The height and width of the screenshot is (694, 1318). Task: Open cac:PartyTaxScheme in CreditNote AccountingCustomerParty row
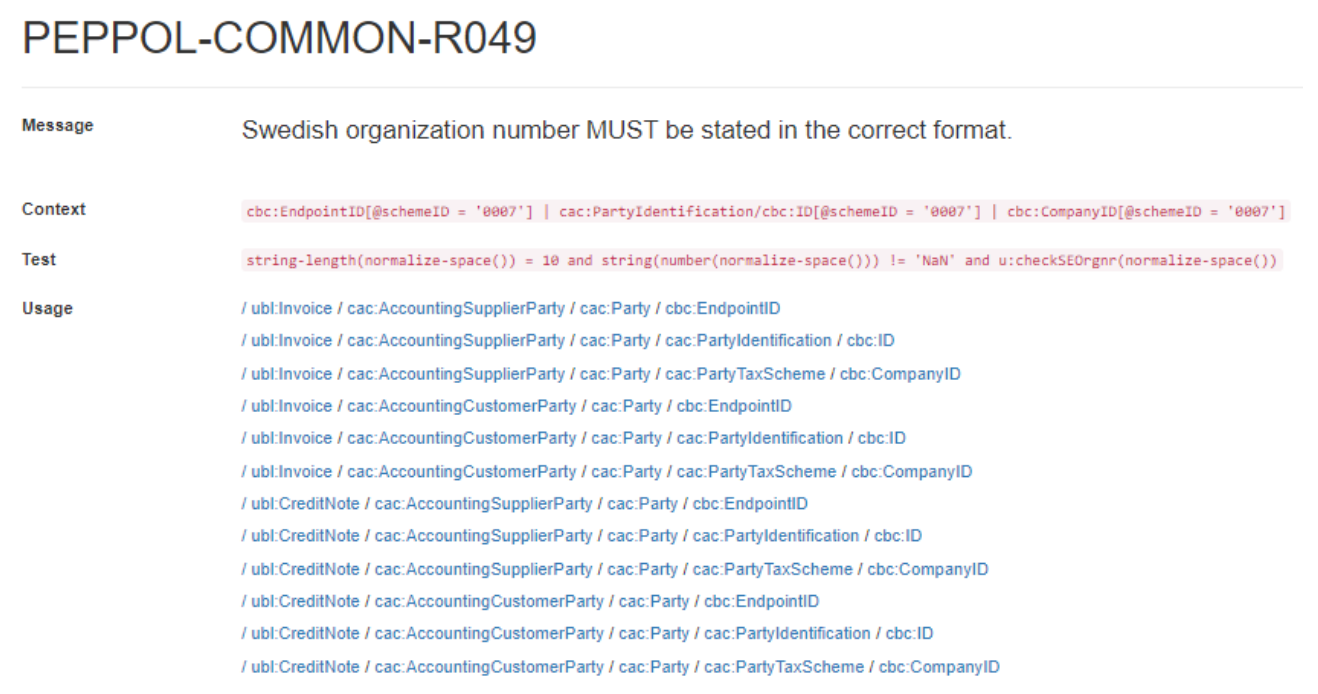(x=784, y=667)
